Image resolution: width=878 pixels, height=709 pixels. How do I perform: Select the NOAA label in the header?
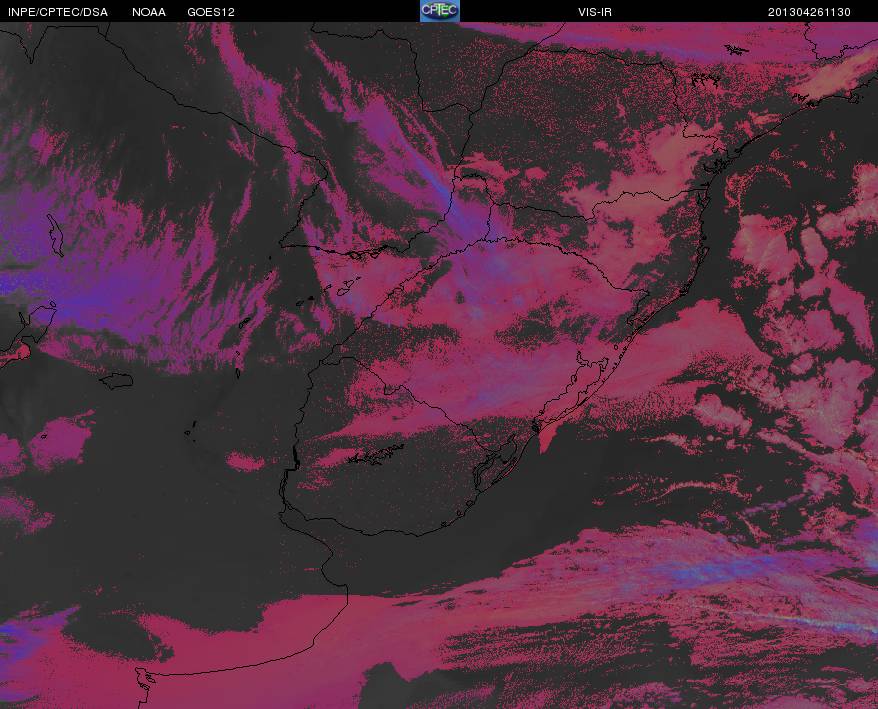click(x=149, y=12)
